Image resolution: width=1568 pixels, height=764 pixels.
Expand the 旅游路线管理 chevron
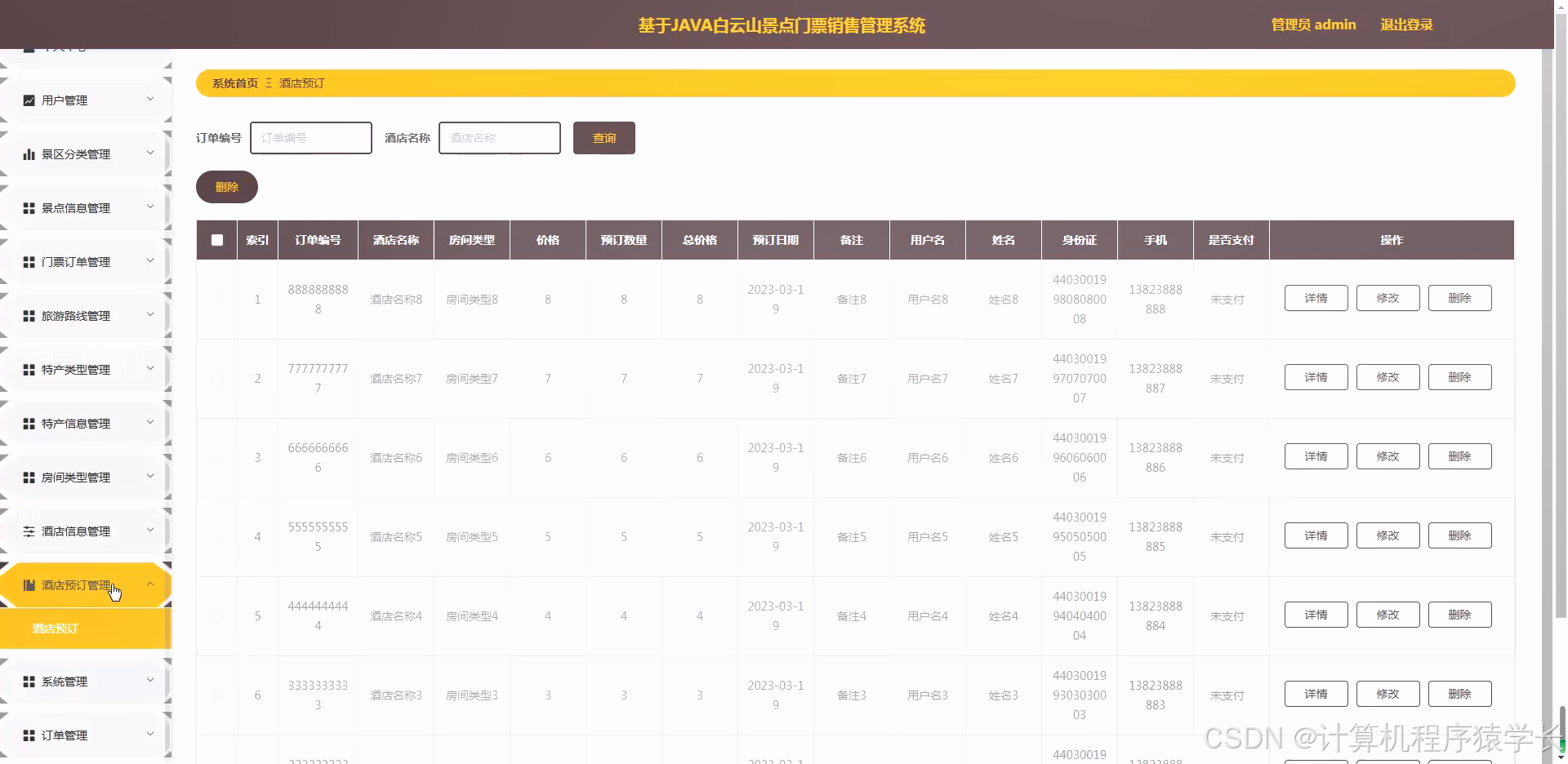click(150, 315)
